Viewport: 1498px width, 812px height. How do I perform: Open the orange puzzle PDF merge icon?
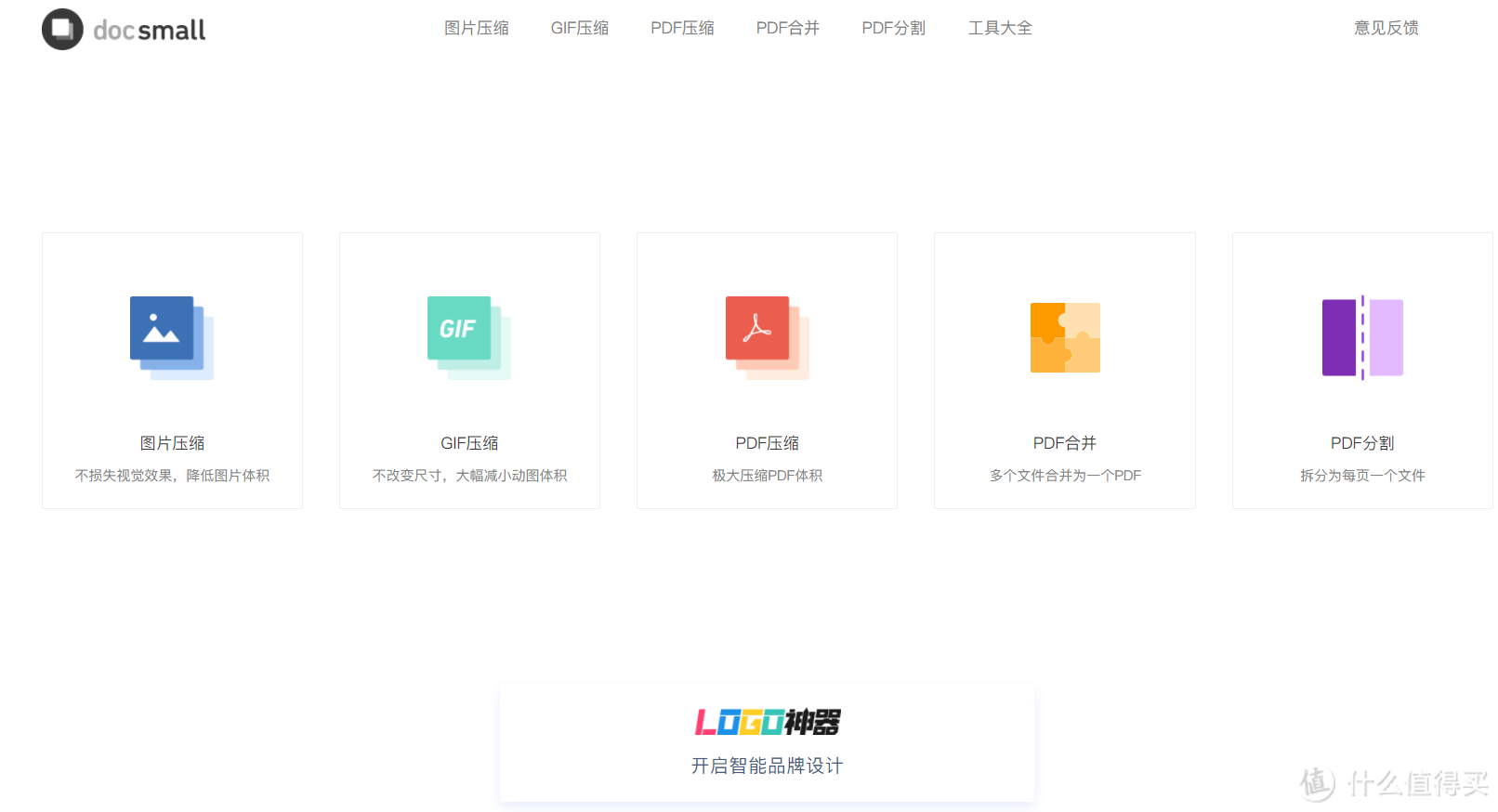[x=1065, y=337]
